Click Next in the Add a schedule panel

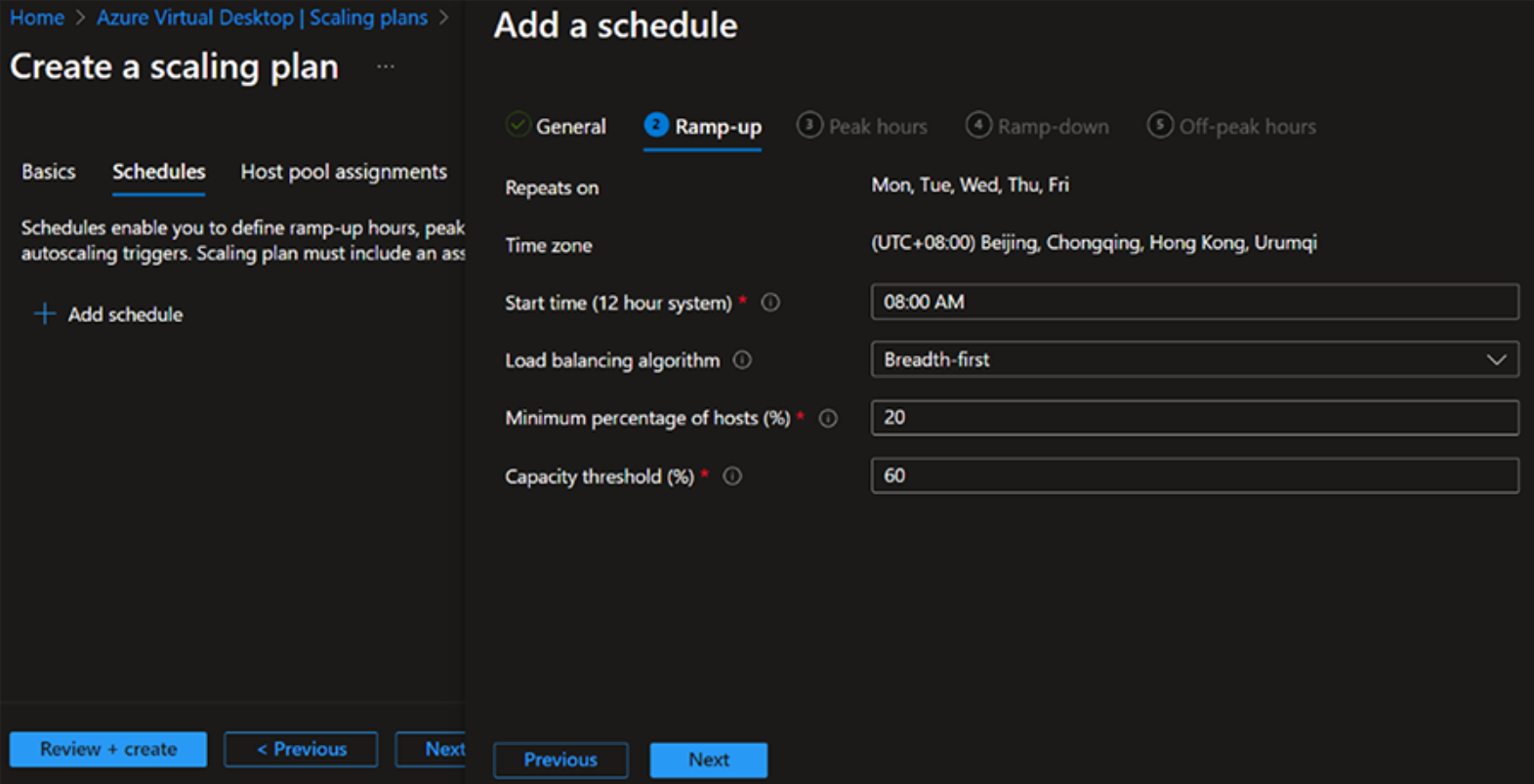[x=708, y=760]
